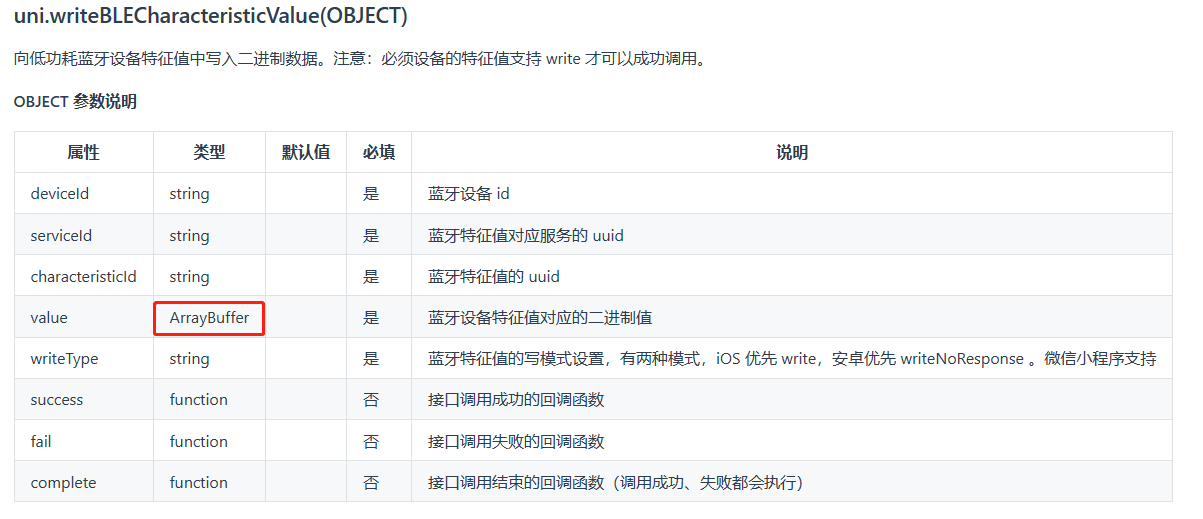The image size is (1203, 519).
Task: Click the function type in complete row
Action: click(199, 482)
